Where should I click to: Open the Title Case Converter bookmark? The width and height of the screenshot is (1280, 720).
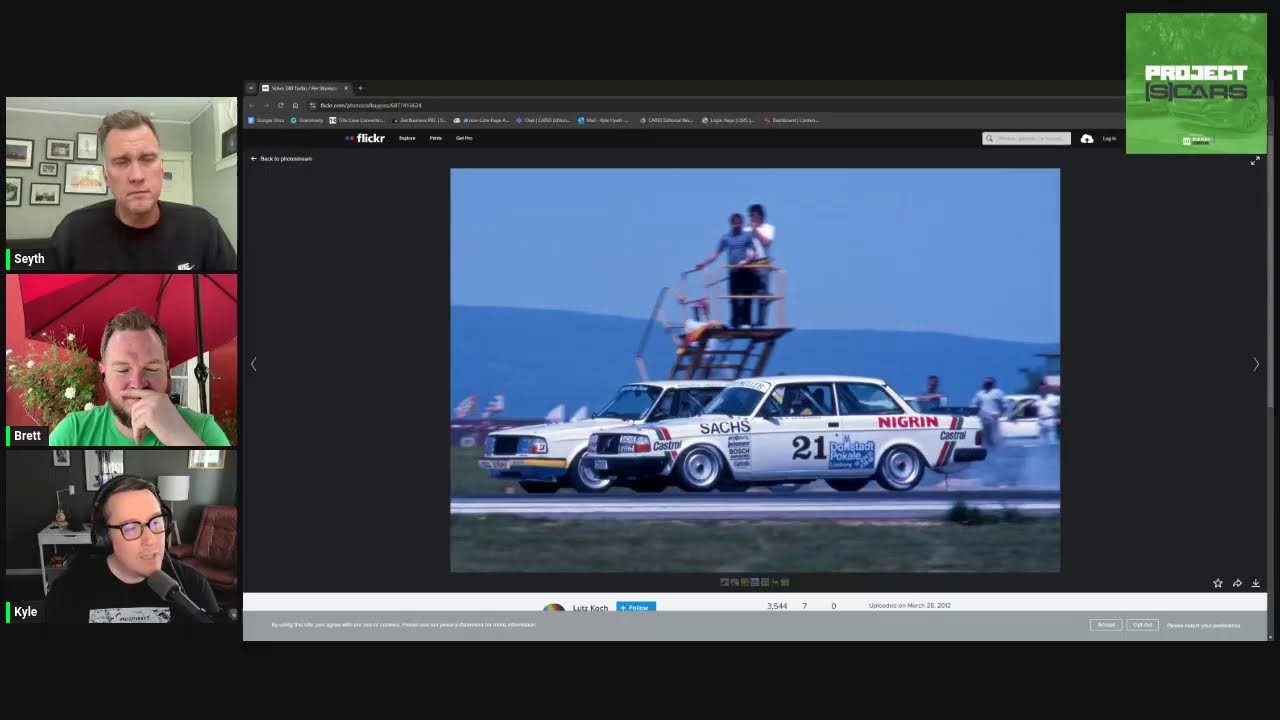pyautogui.click(x=357, y=120)
